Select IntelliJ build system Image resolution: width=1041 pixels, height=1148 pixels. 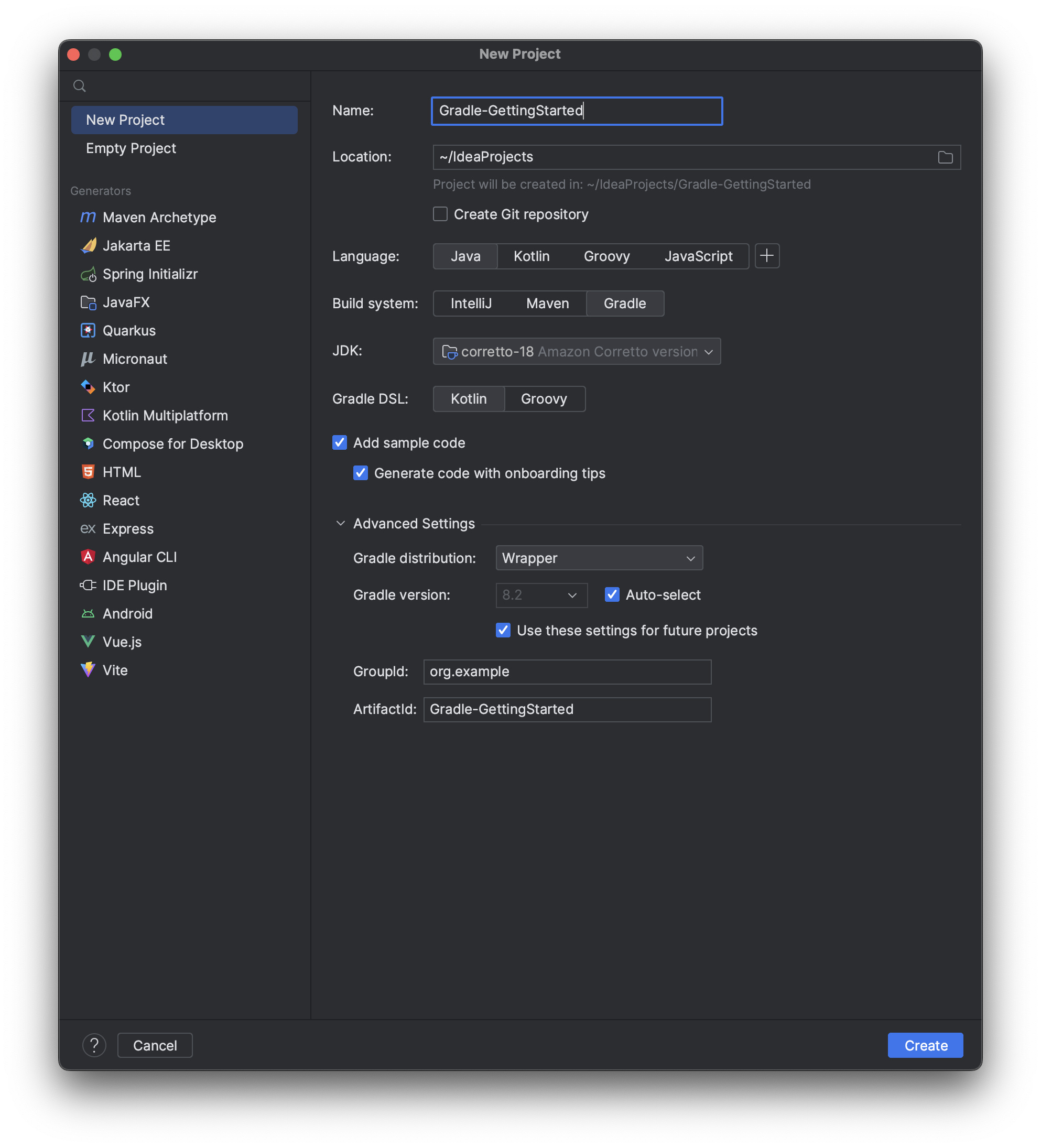(472, 304)
